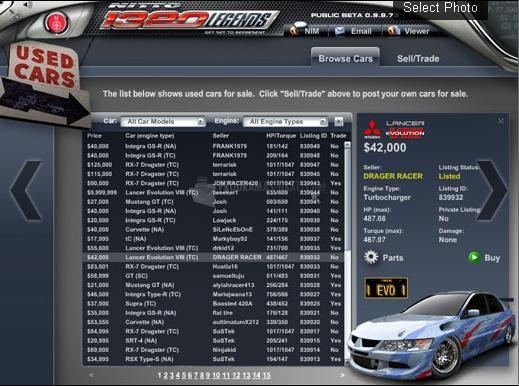This screenshot has width=519, height=386.
Task: Open Parts via the gear icon
Action: (371, 257)
